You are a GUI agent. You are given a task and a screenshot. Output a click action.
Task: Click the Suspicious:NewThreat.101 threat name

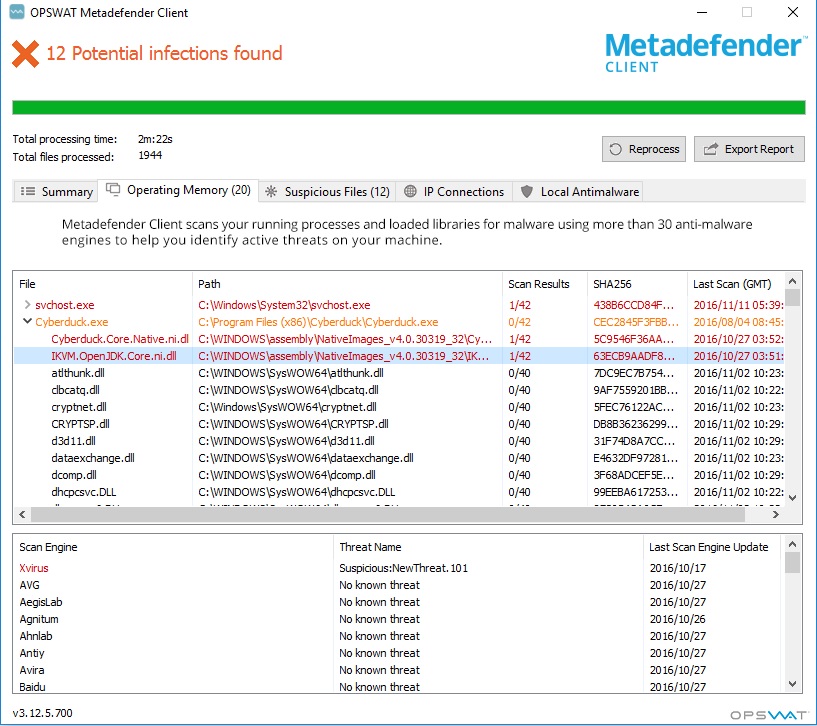[x=403, y=568]
